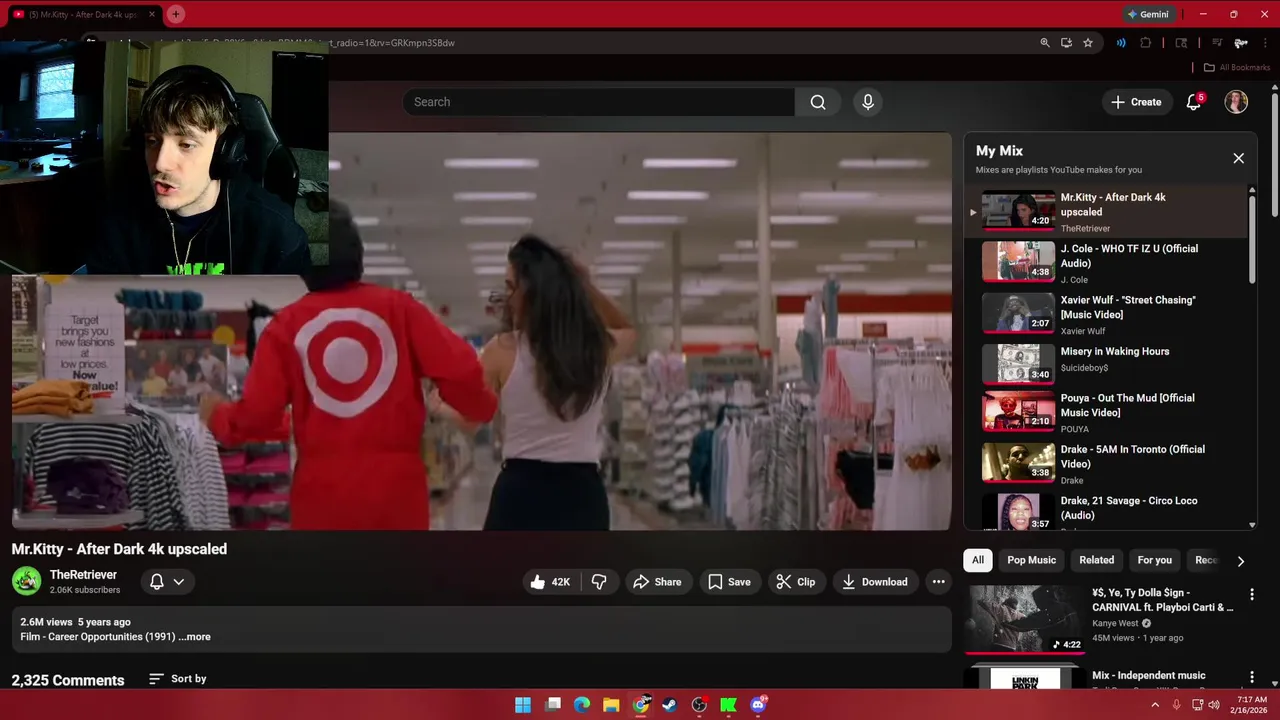Open notification bell dropdown for TheRetriever

point(167,582)
